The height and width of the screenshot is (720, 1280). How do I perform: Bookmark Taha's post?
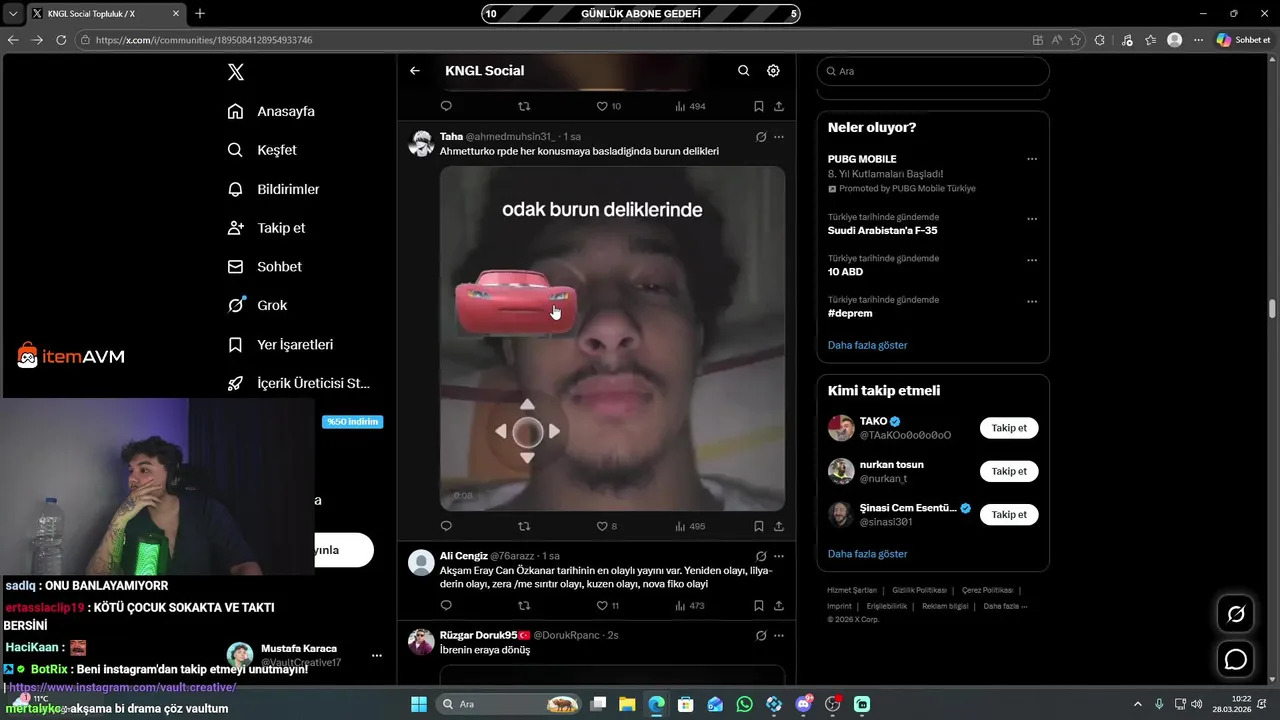point(758,526)
